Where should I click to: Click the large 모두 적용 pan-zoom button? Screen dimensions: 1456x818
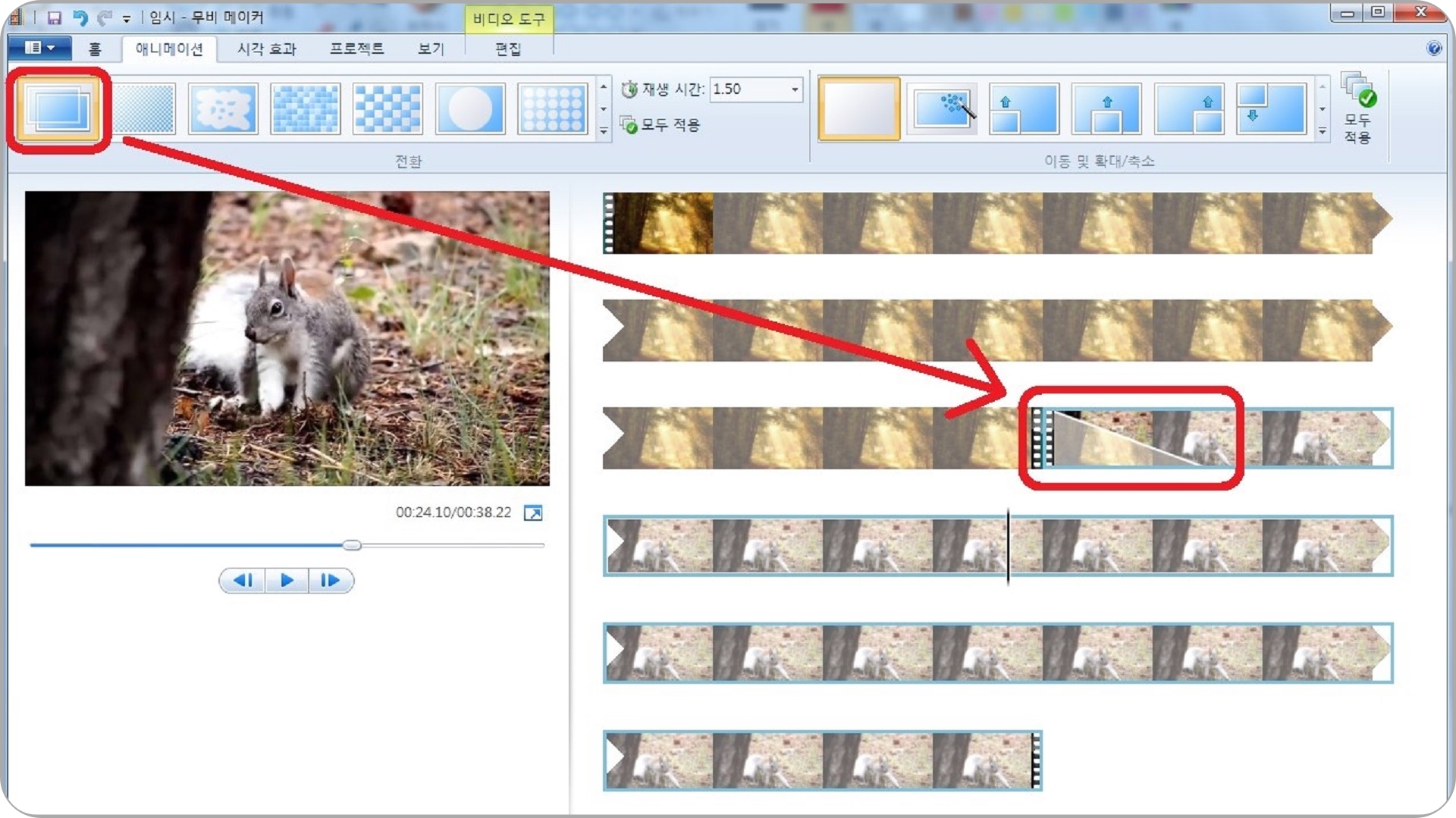pyautogui.click(x=1358, y=108)
